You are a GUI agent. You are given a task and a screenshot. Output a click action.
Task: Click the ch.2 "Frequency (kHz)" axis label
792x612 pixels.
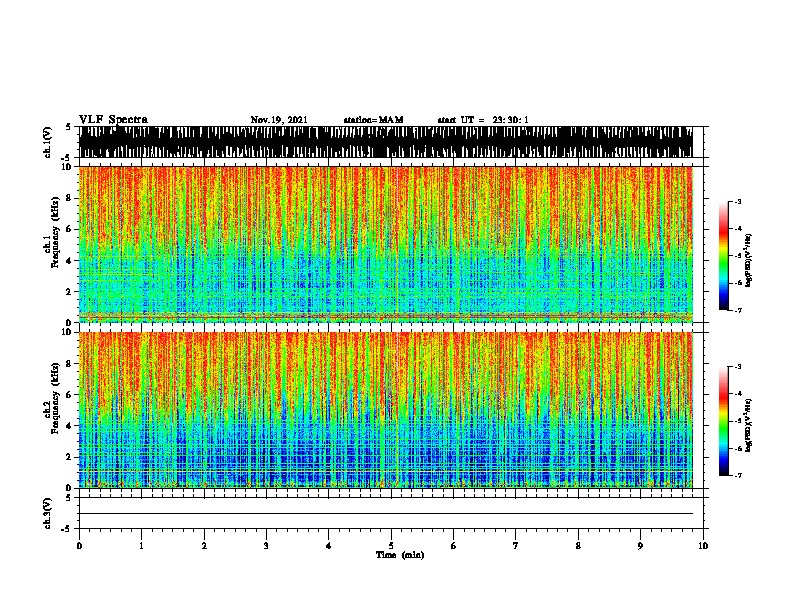[55, 398]
